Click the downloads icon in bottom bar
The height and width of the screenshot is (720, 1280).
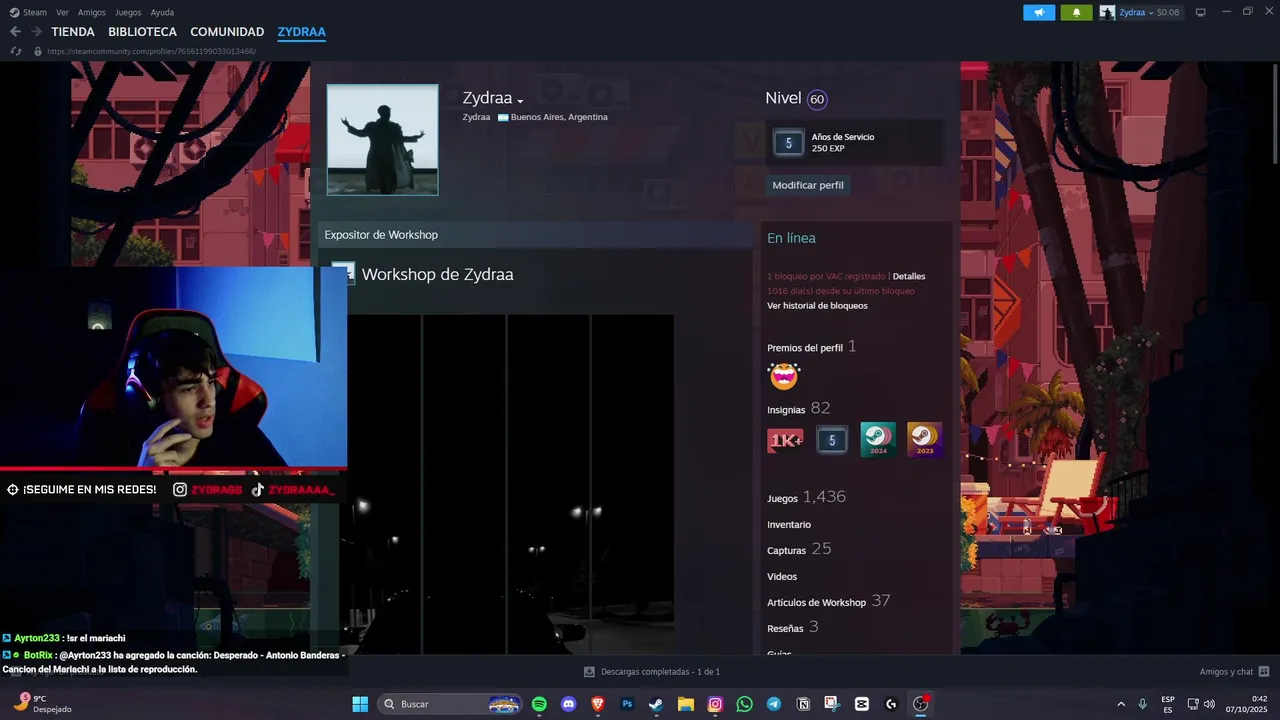[590, 672]
